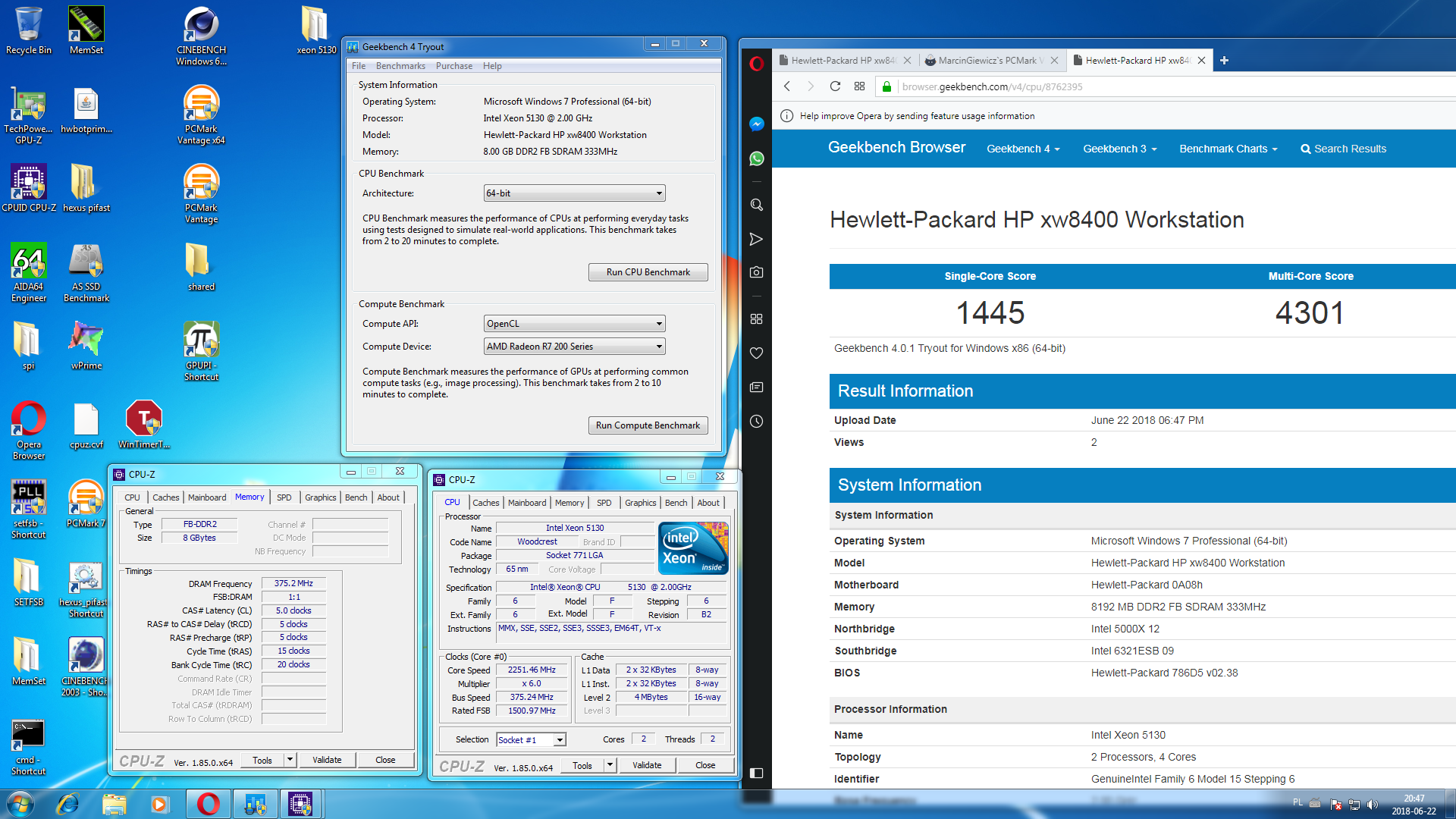Screen dimensions: 1456x819
Task: Open the Compute Device dropdown
Action: pos(574,347)
